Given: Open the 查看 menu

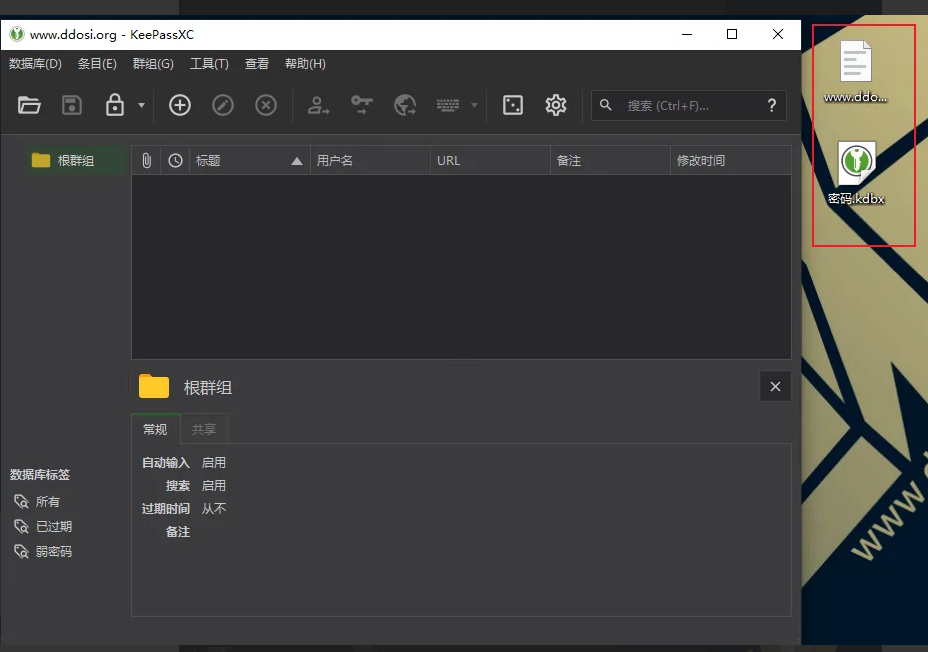Looking at the screenshot, I should coord(257,64).
